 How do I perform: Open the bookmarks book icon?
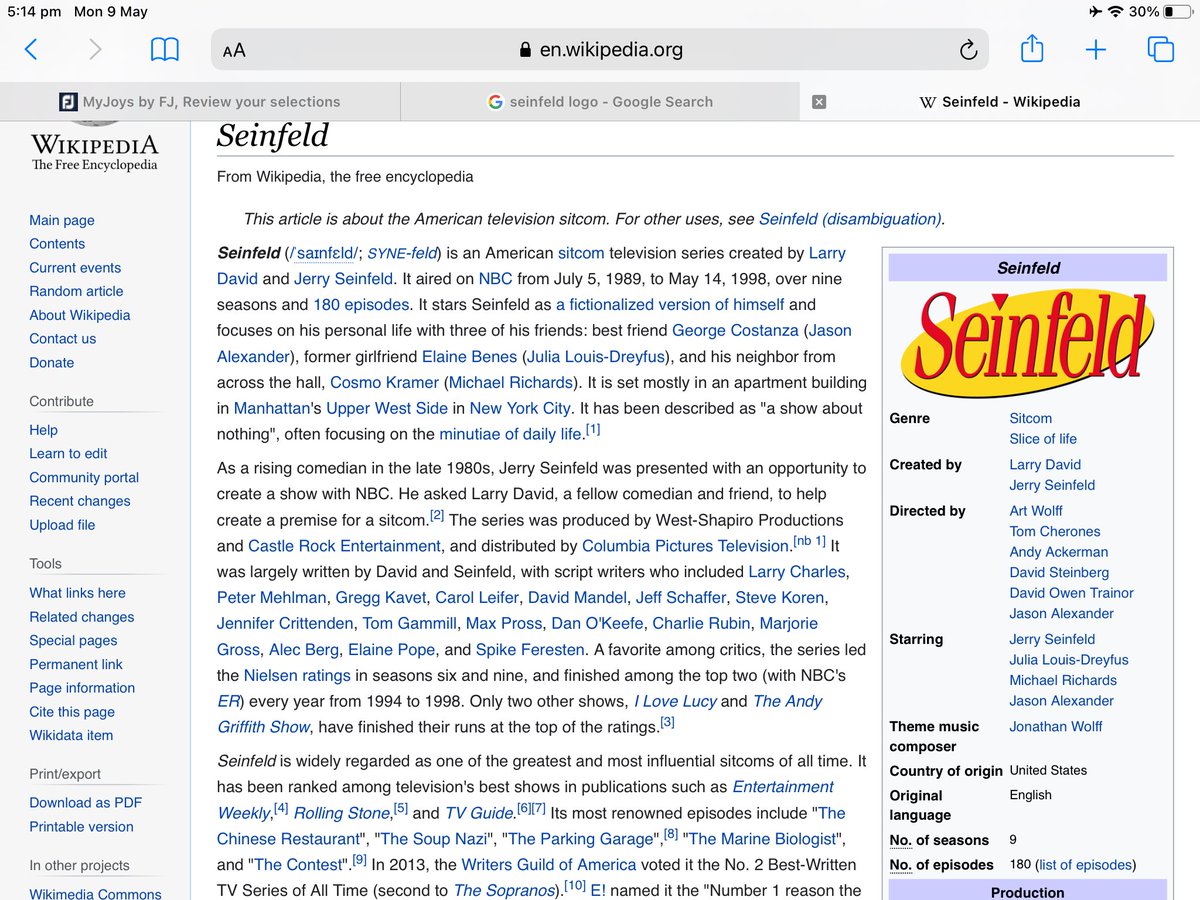pyautogui.click(x=165, y=49)
